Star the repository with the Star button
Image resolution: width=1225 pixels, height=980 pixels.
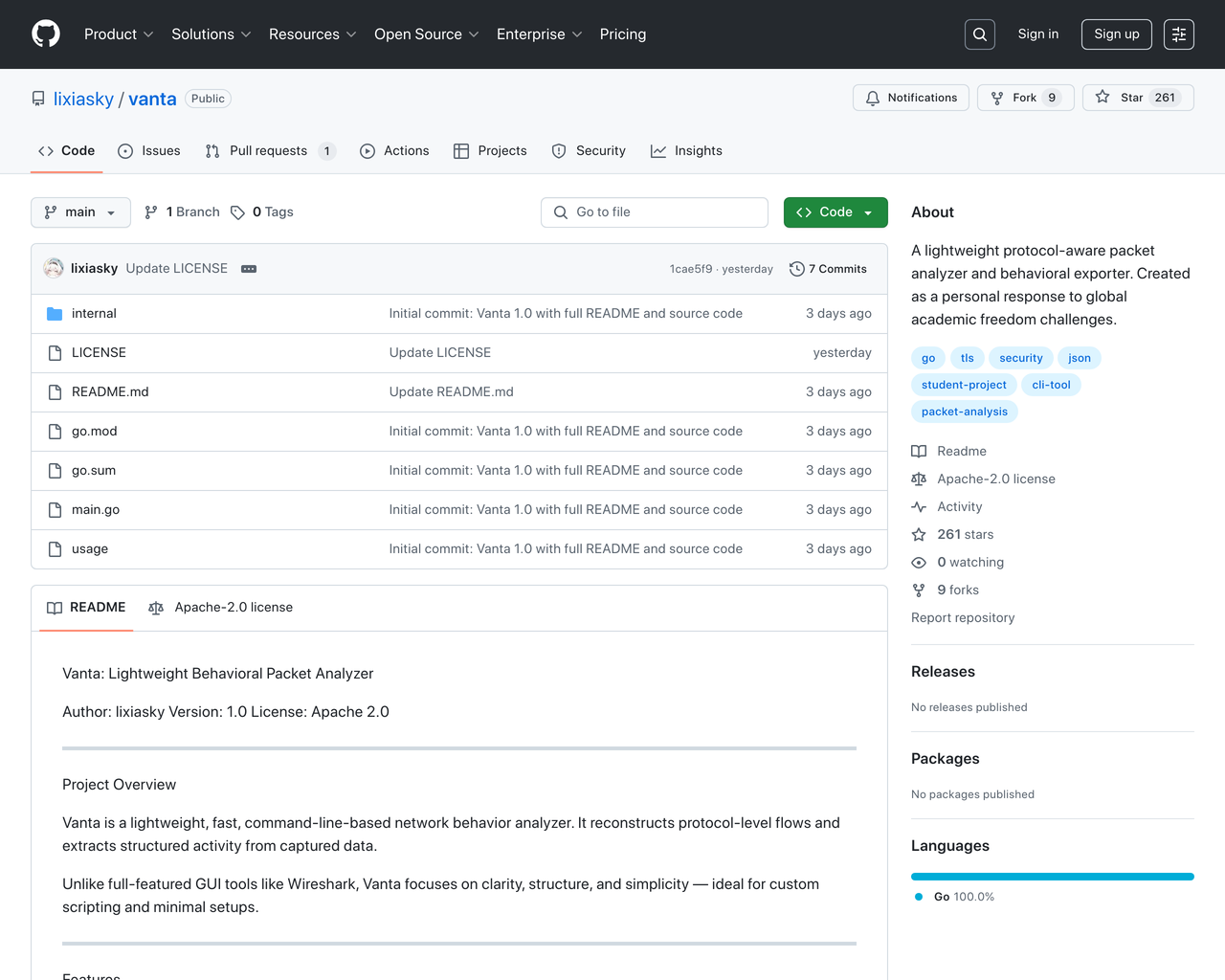pyautogui.click(x=1138, y=98)
